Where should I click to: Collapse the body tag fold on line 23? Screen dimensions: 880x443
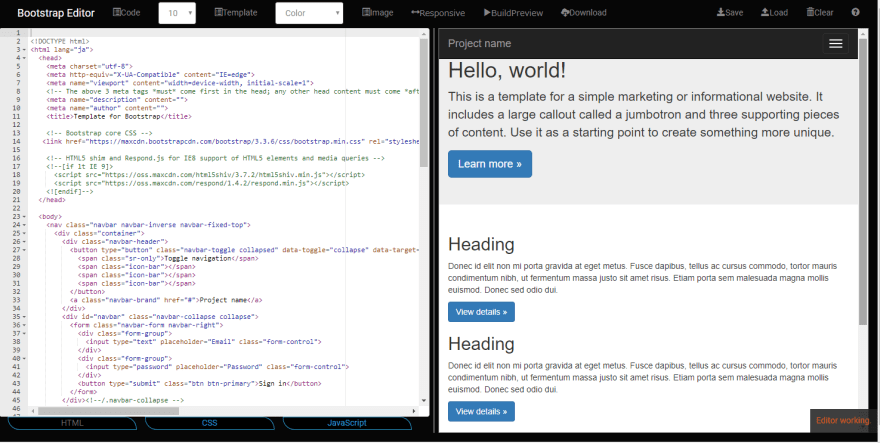(25, 217)
